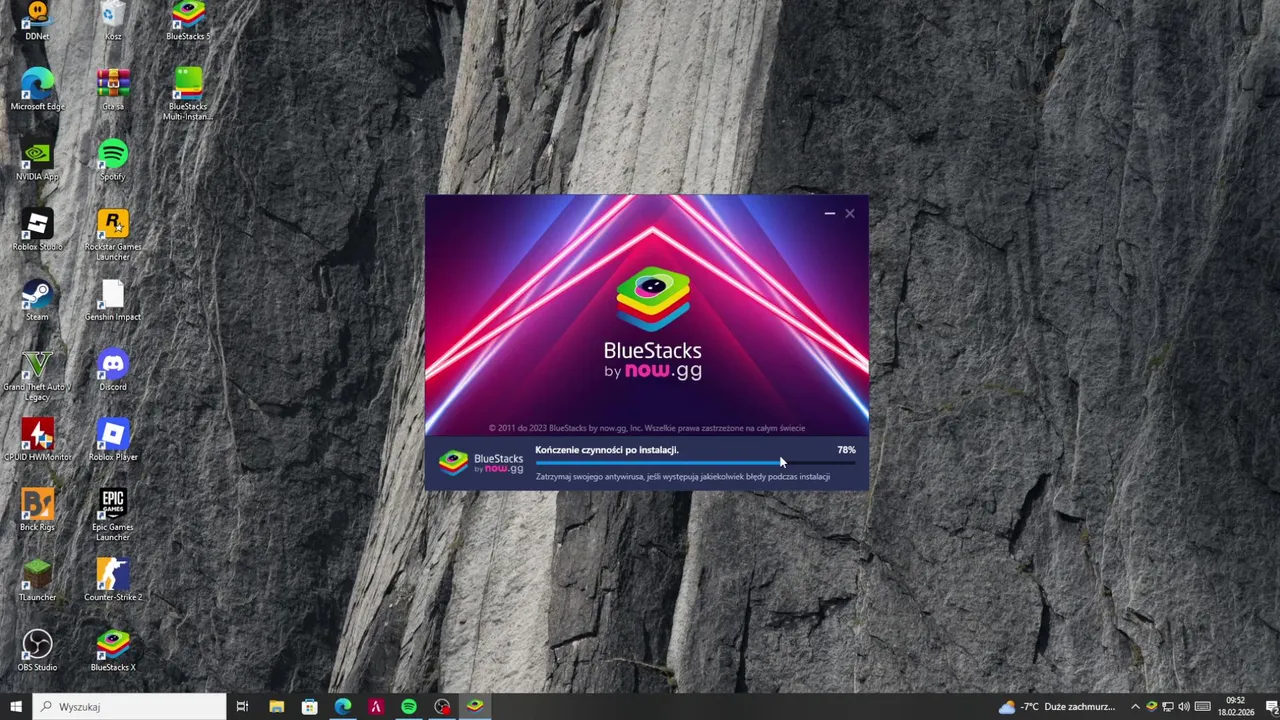Click the 'Kończenie czynności po instalacji' status text
The image size is (1280, 720).
pyautogui.click(x=606, y=450)
